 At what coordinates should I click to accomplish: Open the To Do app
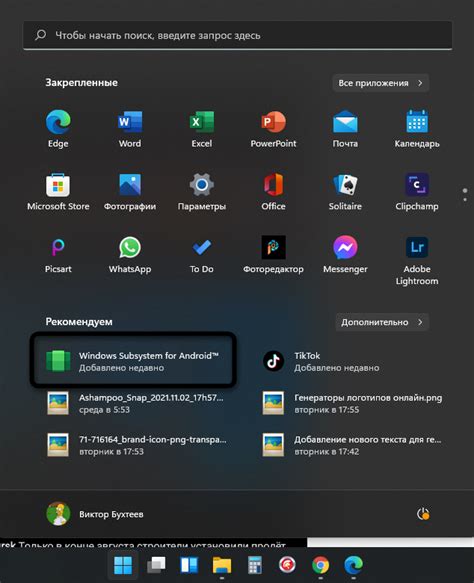[201, 254]
